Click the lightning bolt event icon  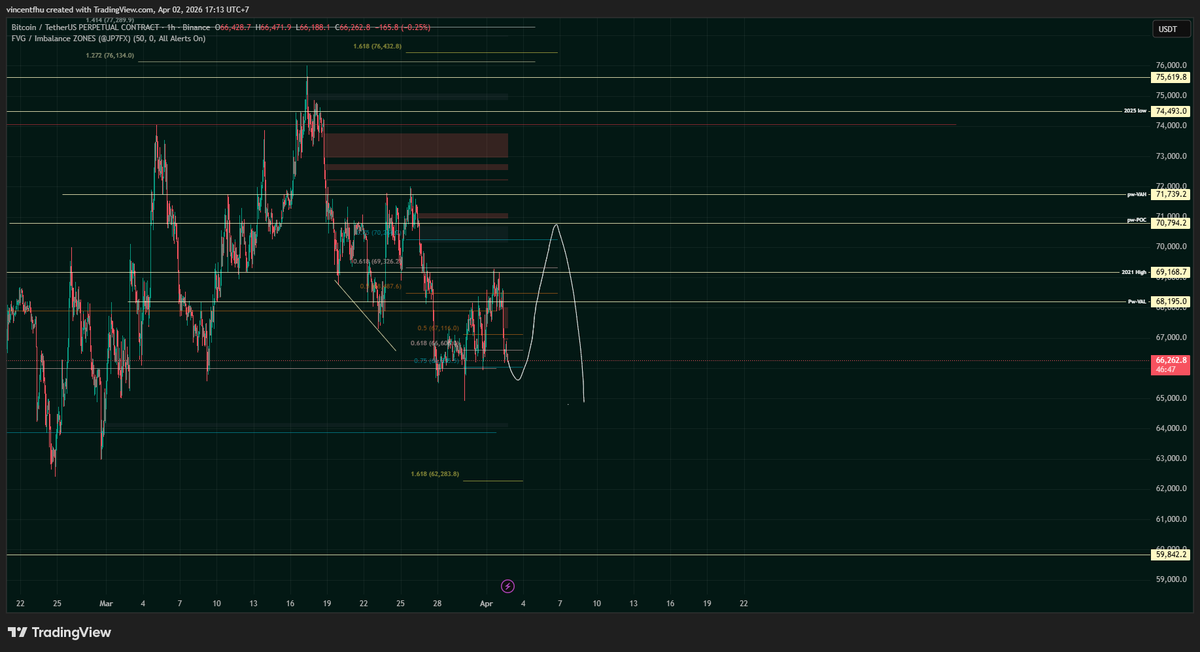tap(507, 586)
